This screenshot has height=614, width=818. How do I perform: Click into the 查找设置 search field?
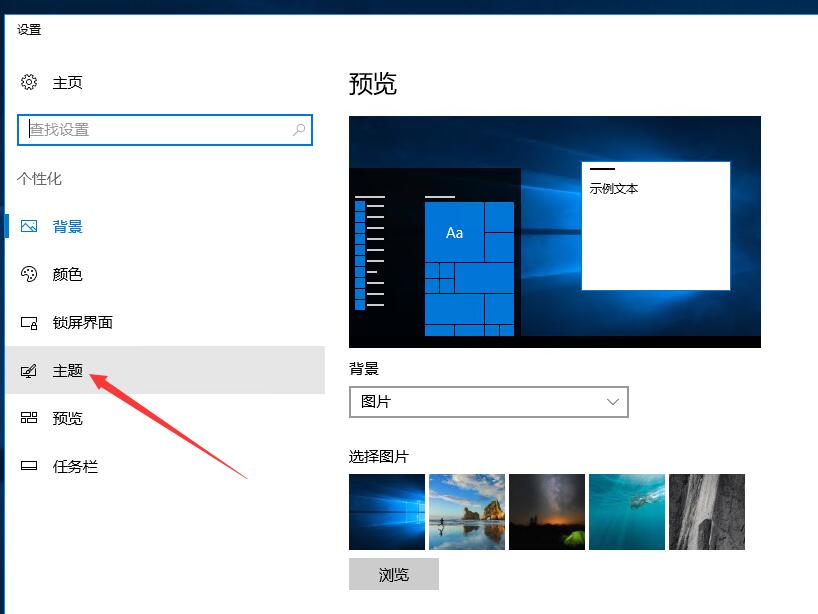point(155,130)
